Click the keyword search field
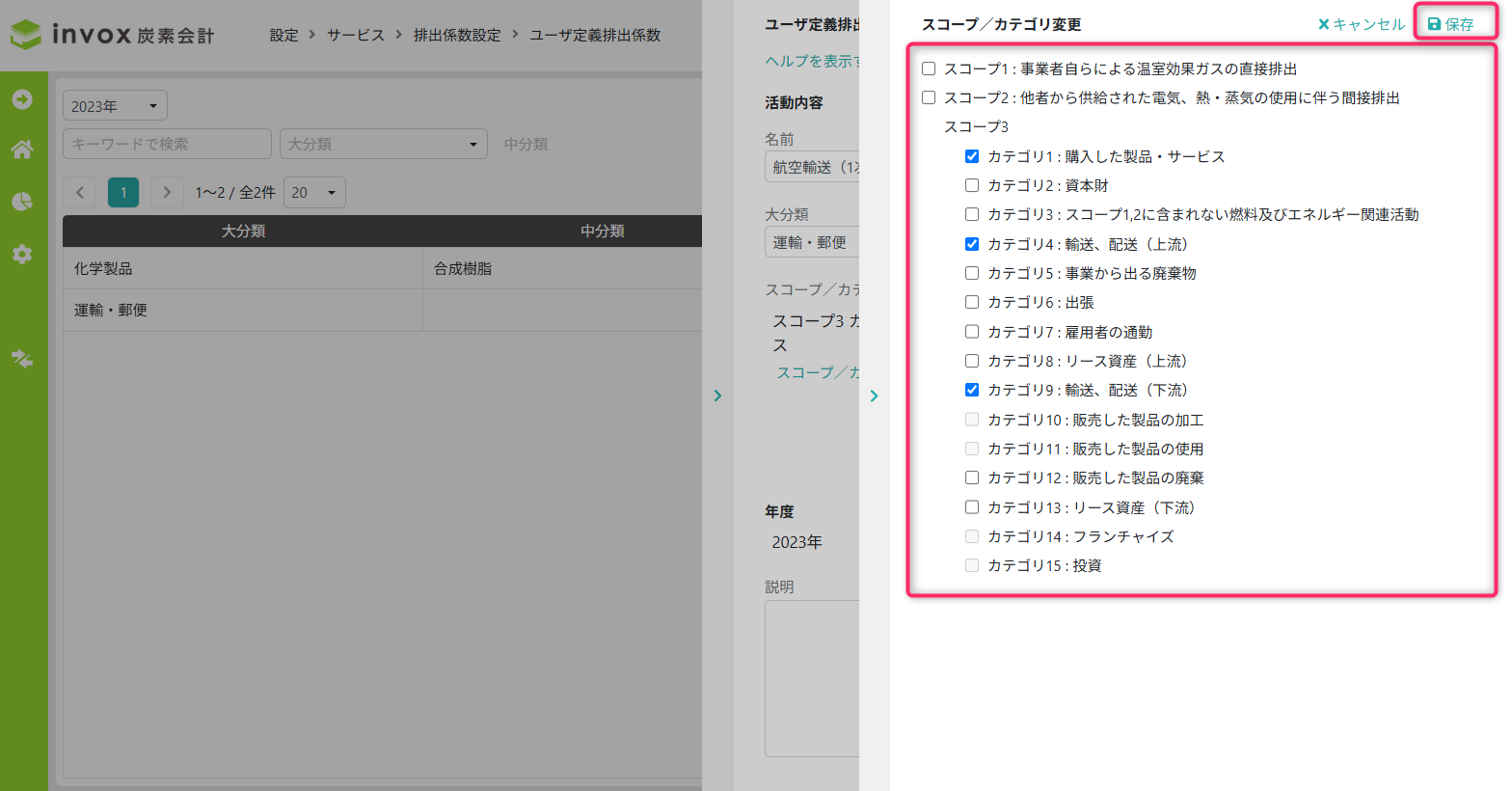This screenshot has width=1512, height=791. point(167,144)
